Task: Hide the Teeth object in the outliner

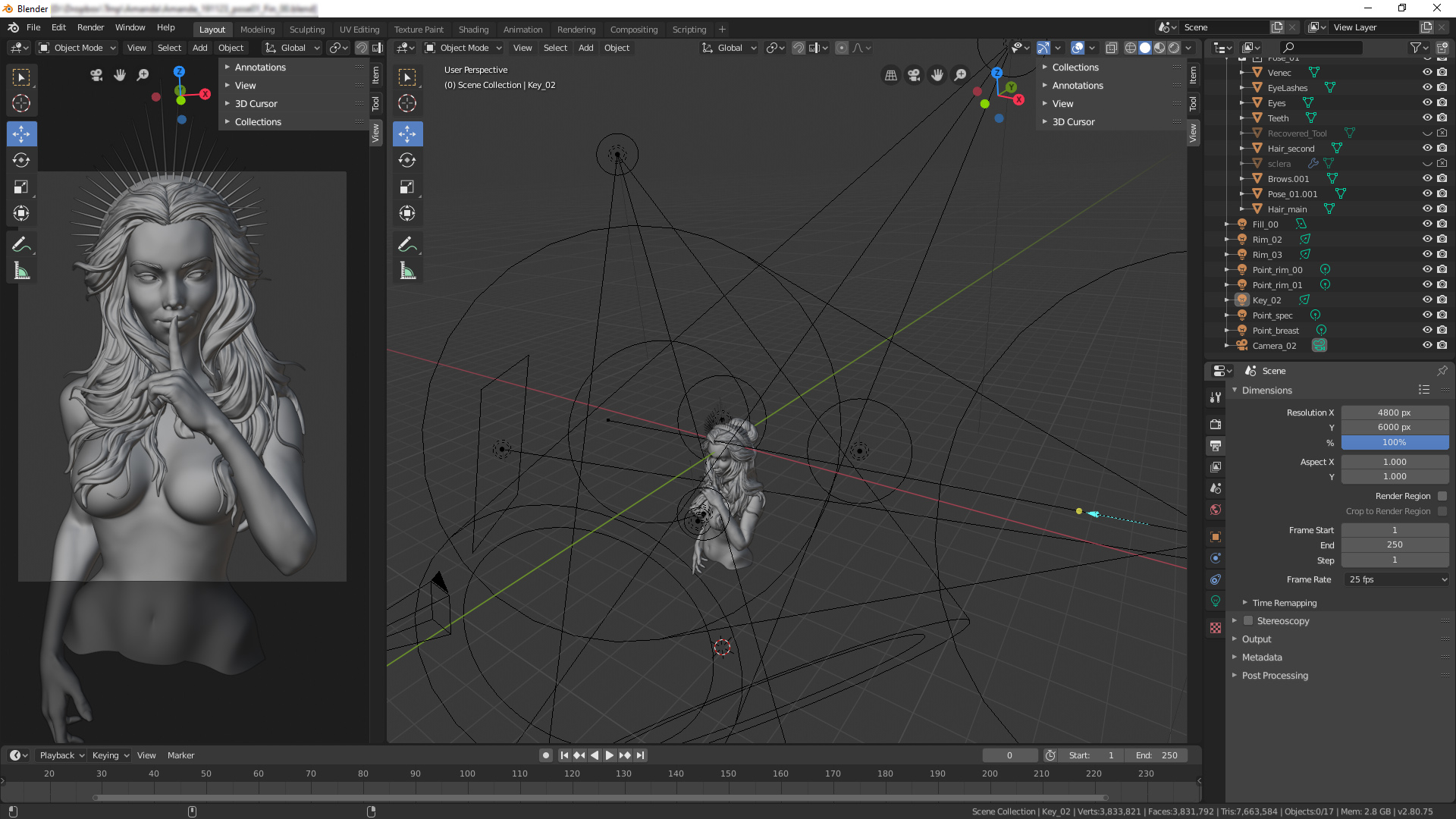Action: click(1428, 118)
